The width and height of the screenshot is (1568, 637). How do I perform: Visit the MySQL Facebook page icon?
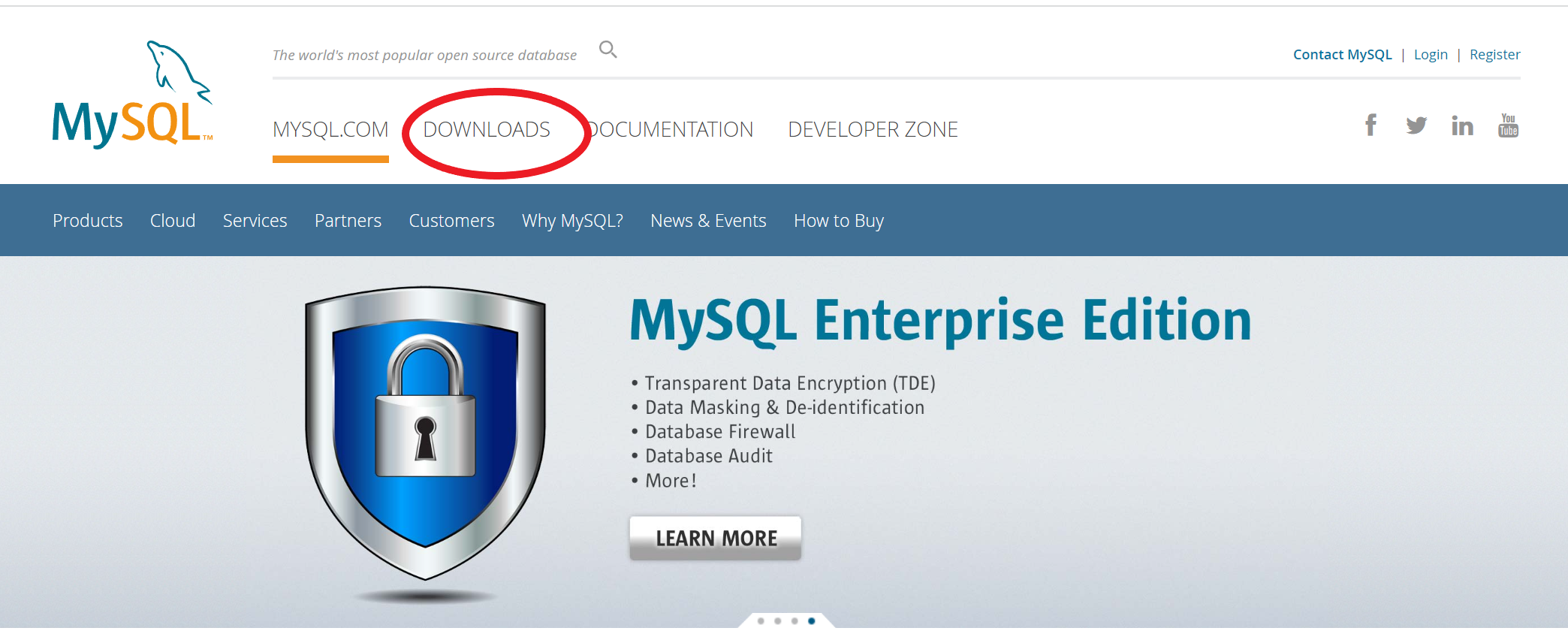(1370, 125)
